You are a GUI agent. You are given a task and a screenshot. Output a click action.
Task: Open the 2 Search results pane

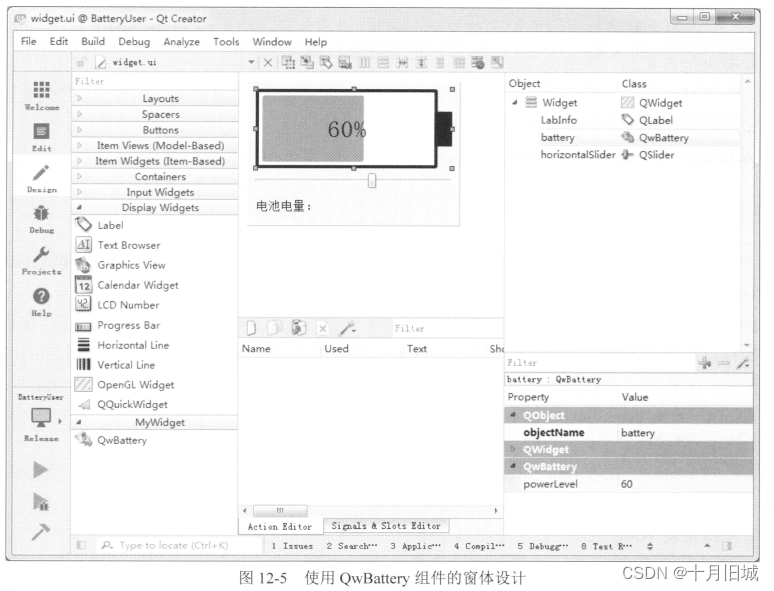click(351, 546)
